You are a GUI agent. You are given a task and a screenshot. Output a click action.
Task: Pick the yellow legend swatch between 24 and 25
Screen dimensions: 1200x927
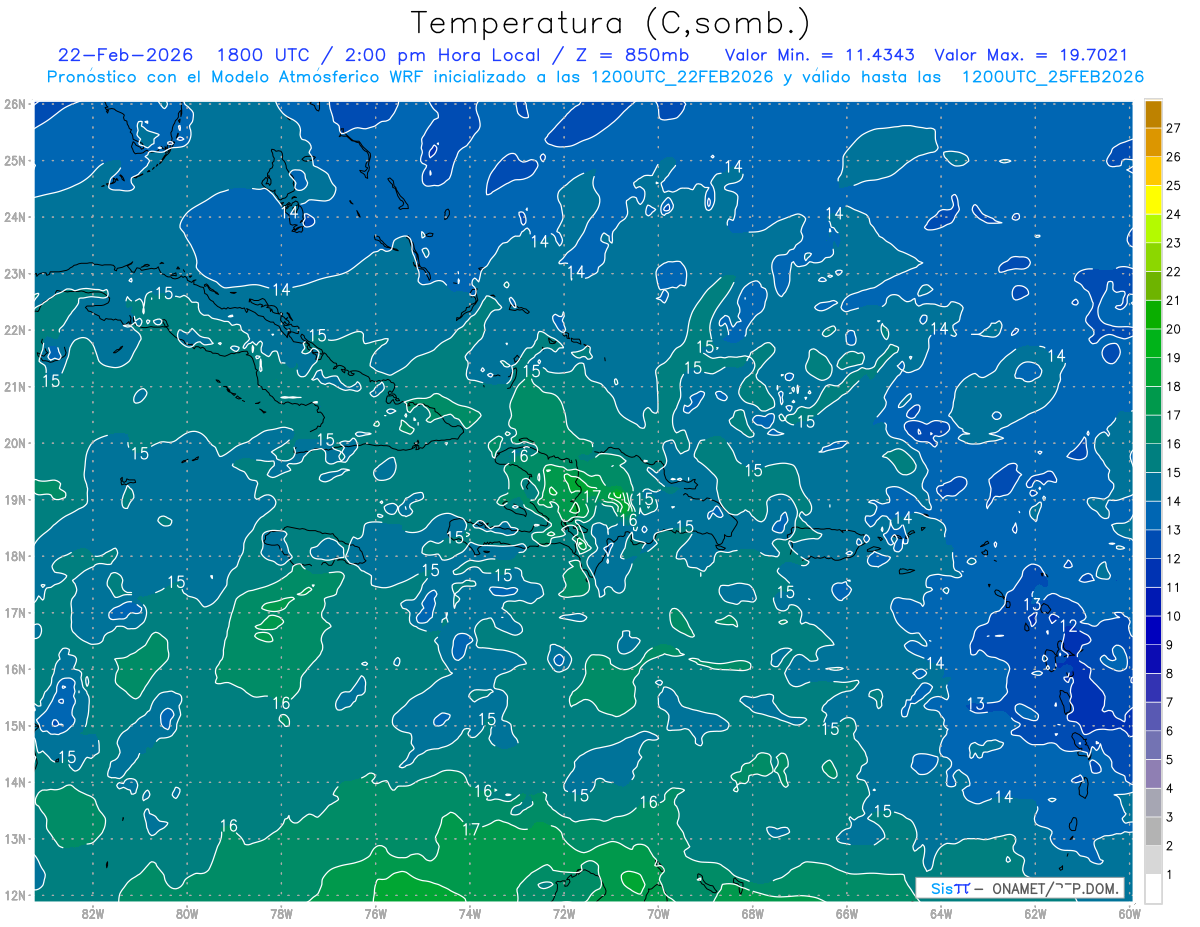pos(1154,200)
